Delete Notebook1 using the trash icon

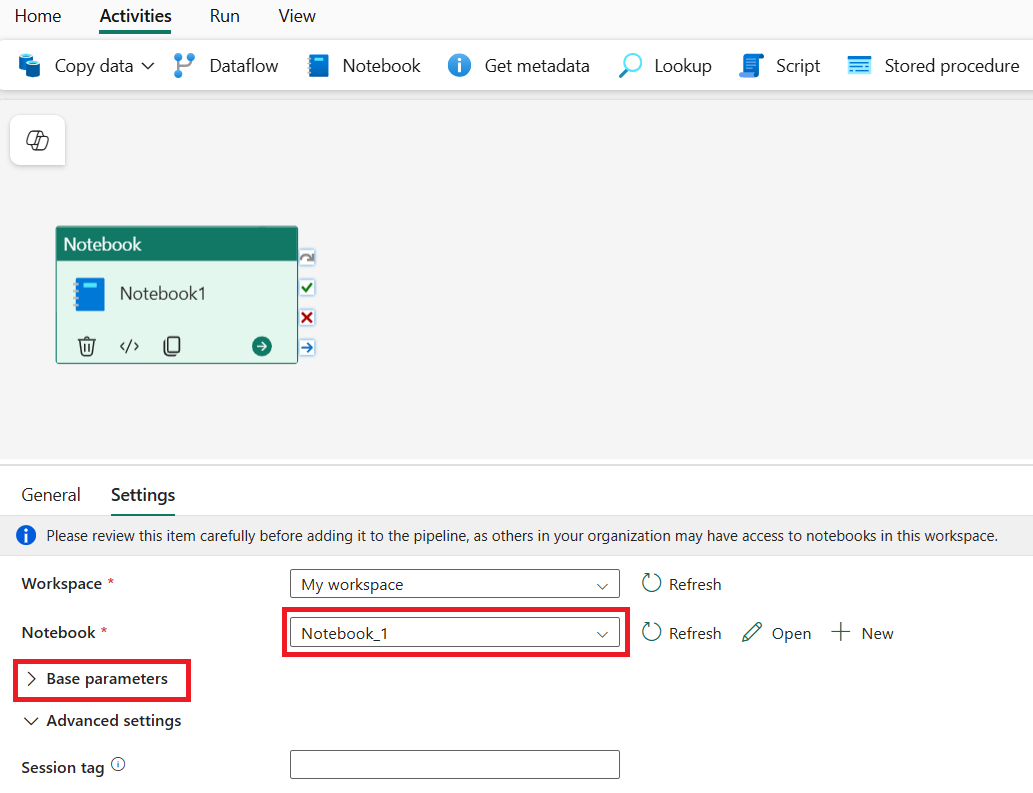(x=87, y=346)
